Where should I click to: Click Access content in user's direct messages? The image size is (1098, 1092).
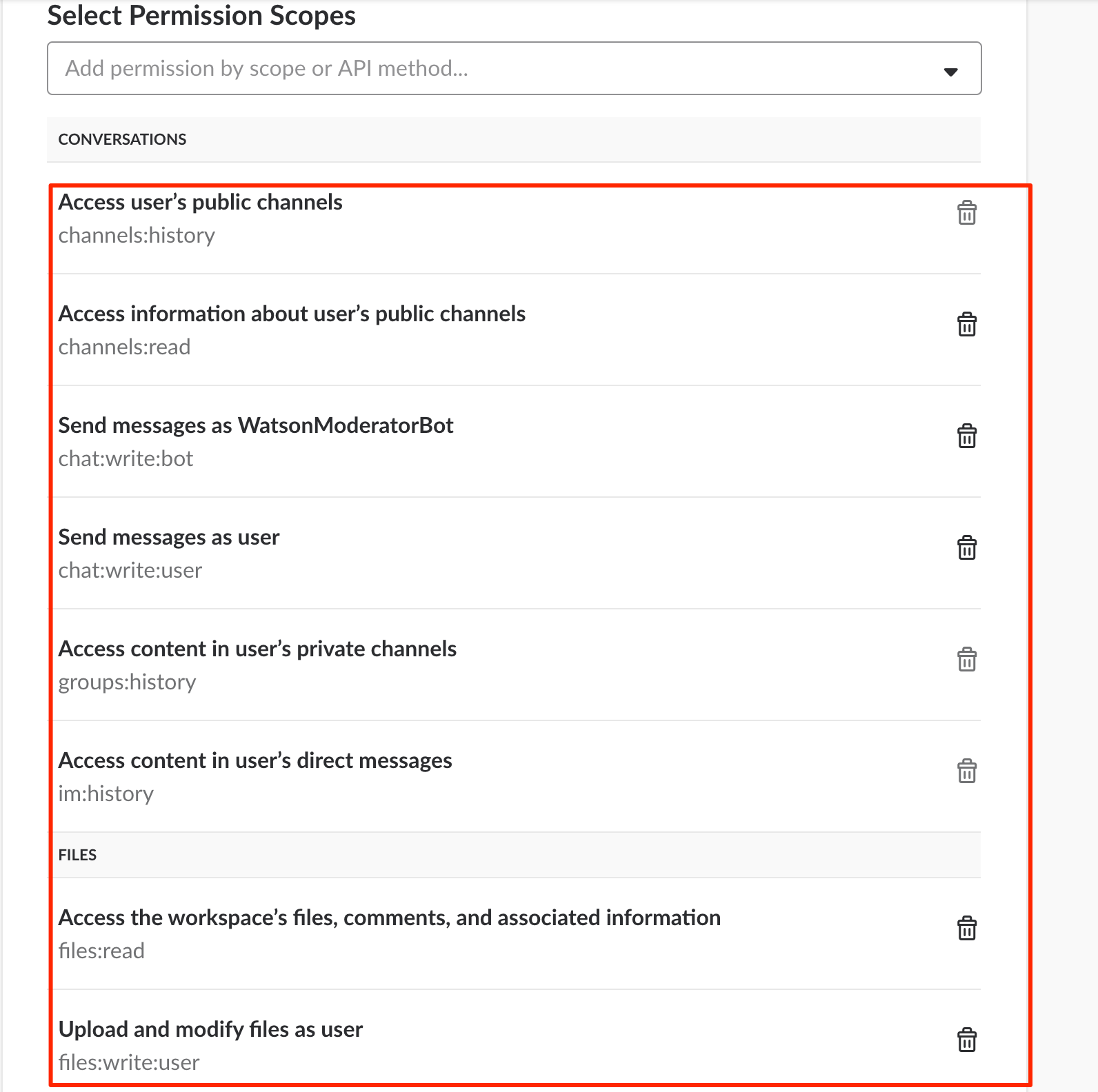coord(255,760)
